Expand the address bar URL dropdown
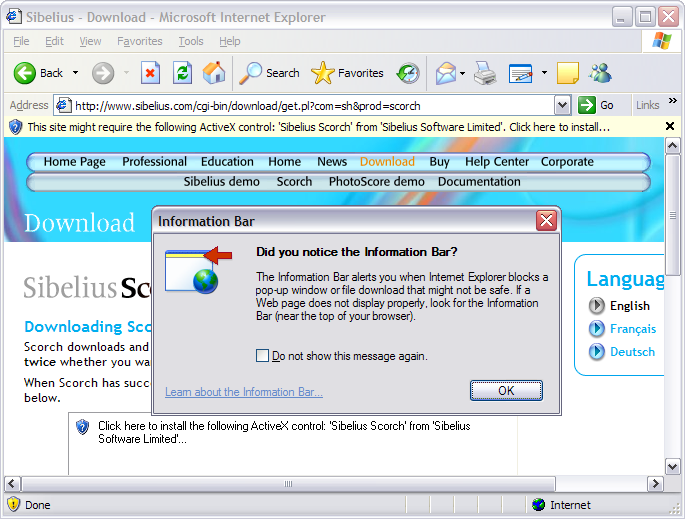 coord(562,105)
